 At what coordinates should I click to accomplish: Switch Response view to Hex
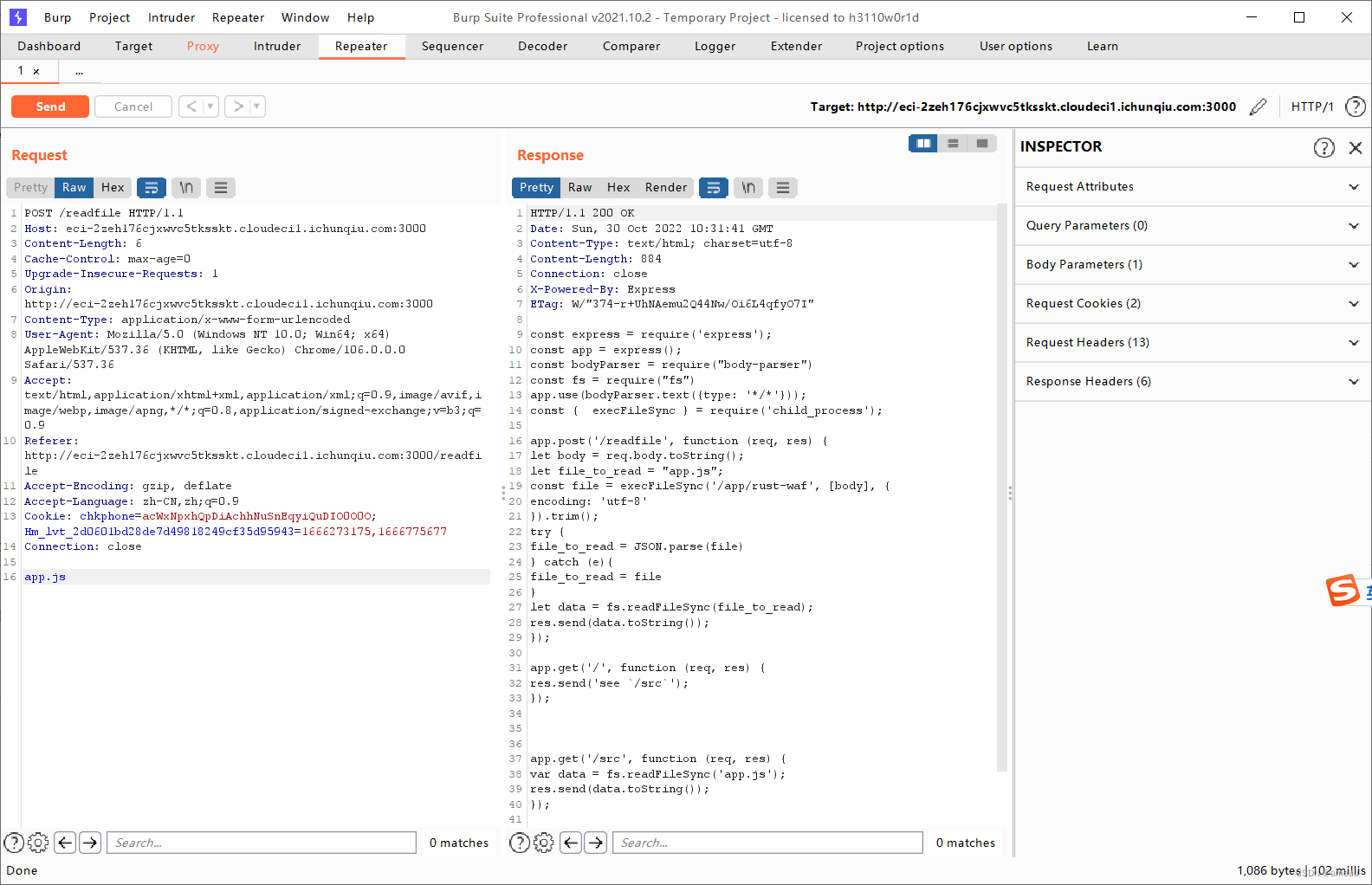pyautogui.click(x=618, y=187)
